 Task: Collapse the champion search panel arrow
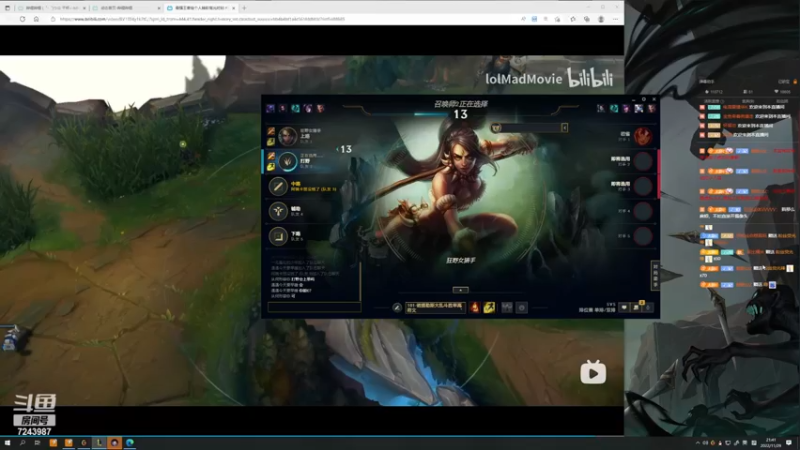(564, 128)
